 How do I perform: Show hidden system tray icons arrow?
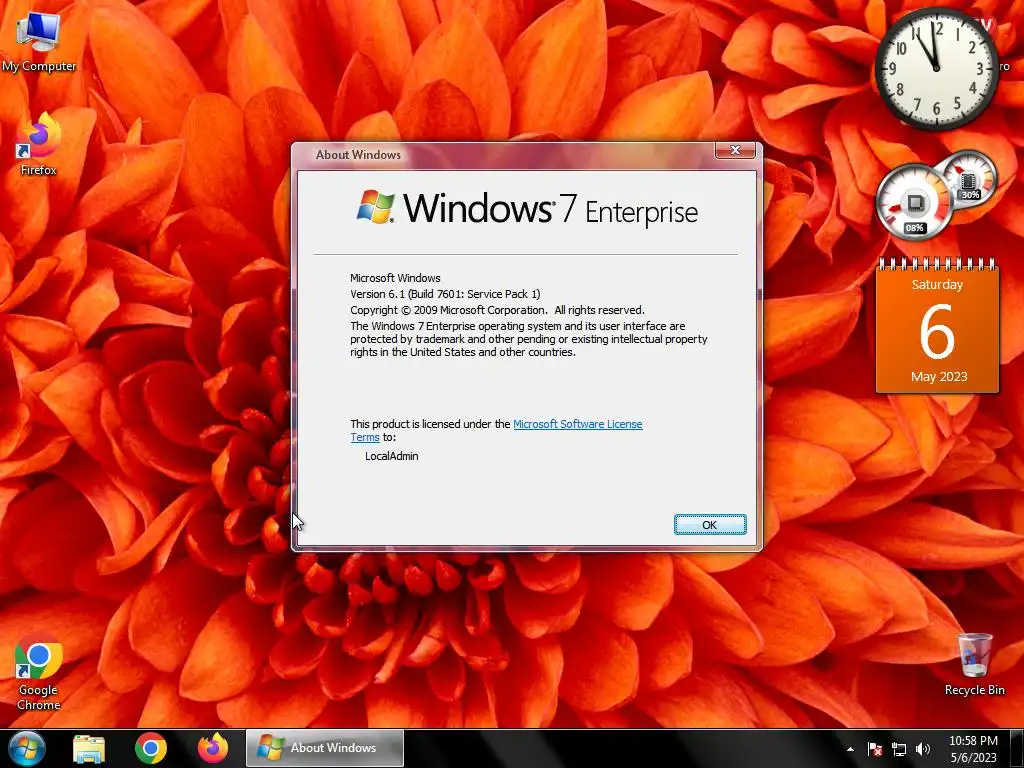tap(850, 749)
